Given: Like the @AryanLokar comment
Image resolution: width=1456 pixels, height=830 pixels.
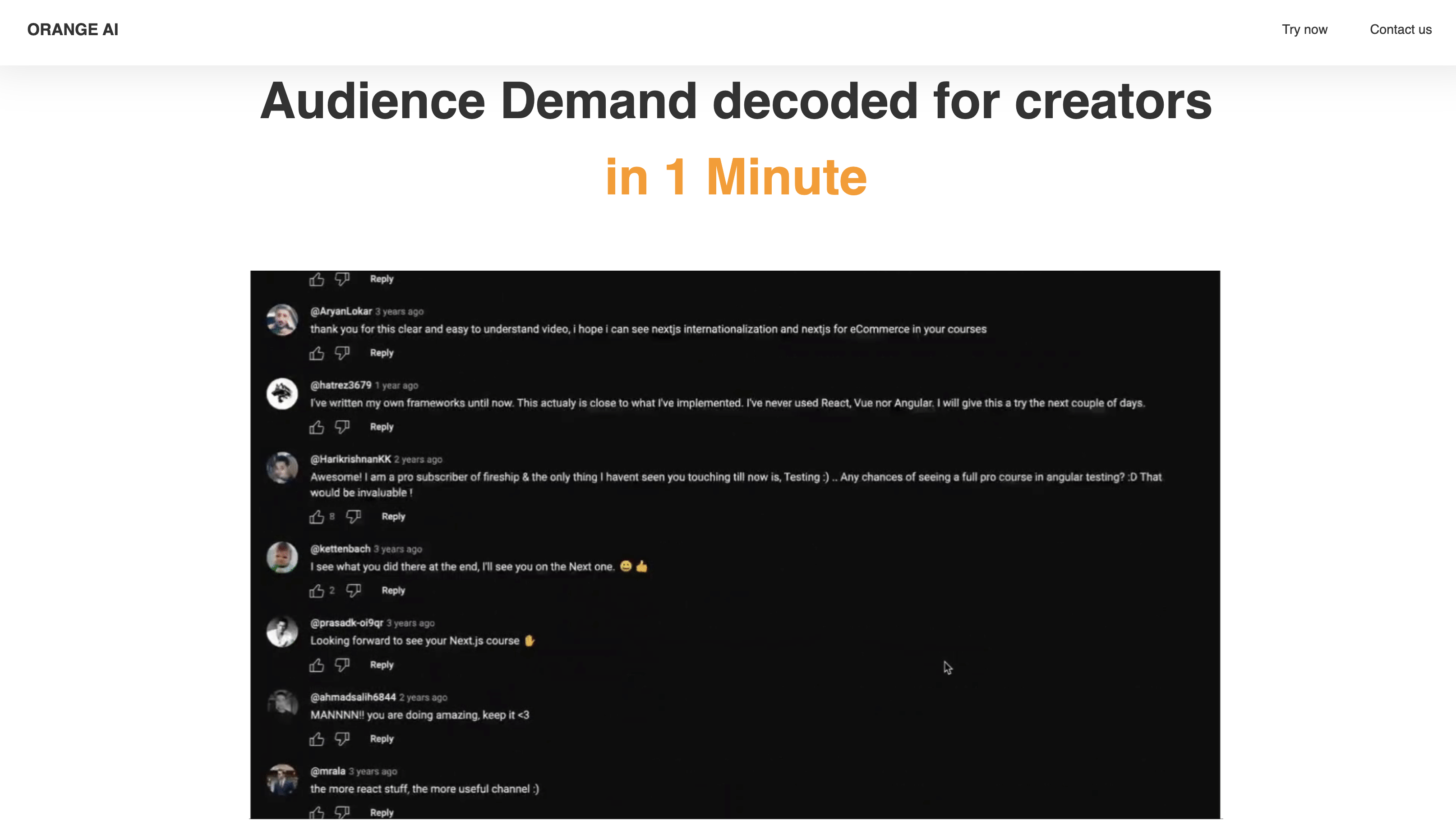Looking at the screenshot, I should (317, 354).
